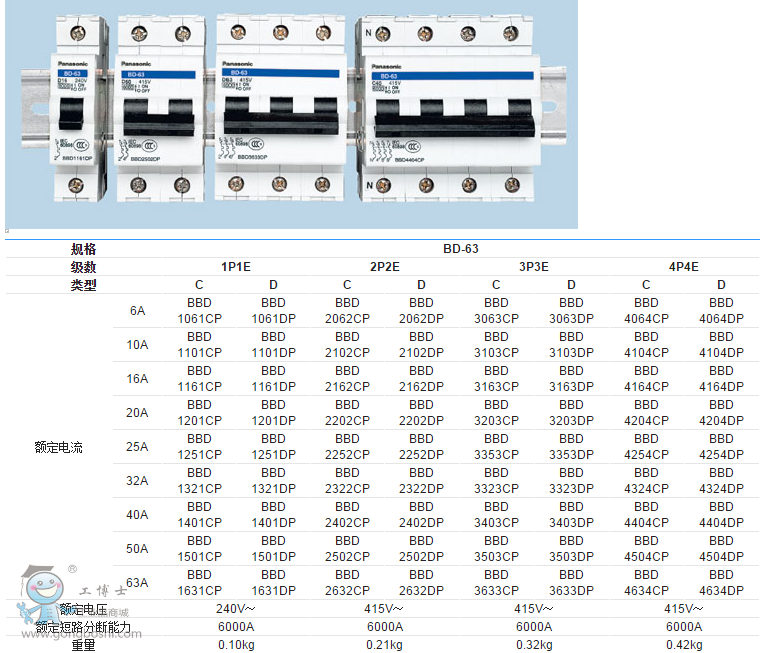Select model cell BBD 3633DP
761x653 pixels.
(571, 583)
